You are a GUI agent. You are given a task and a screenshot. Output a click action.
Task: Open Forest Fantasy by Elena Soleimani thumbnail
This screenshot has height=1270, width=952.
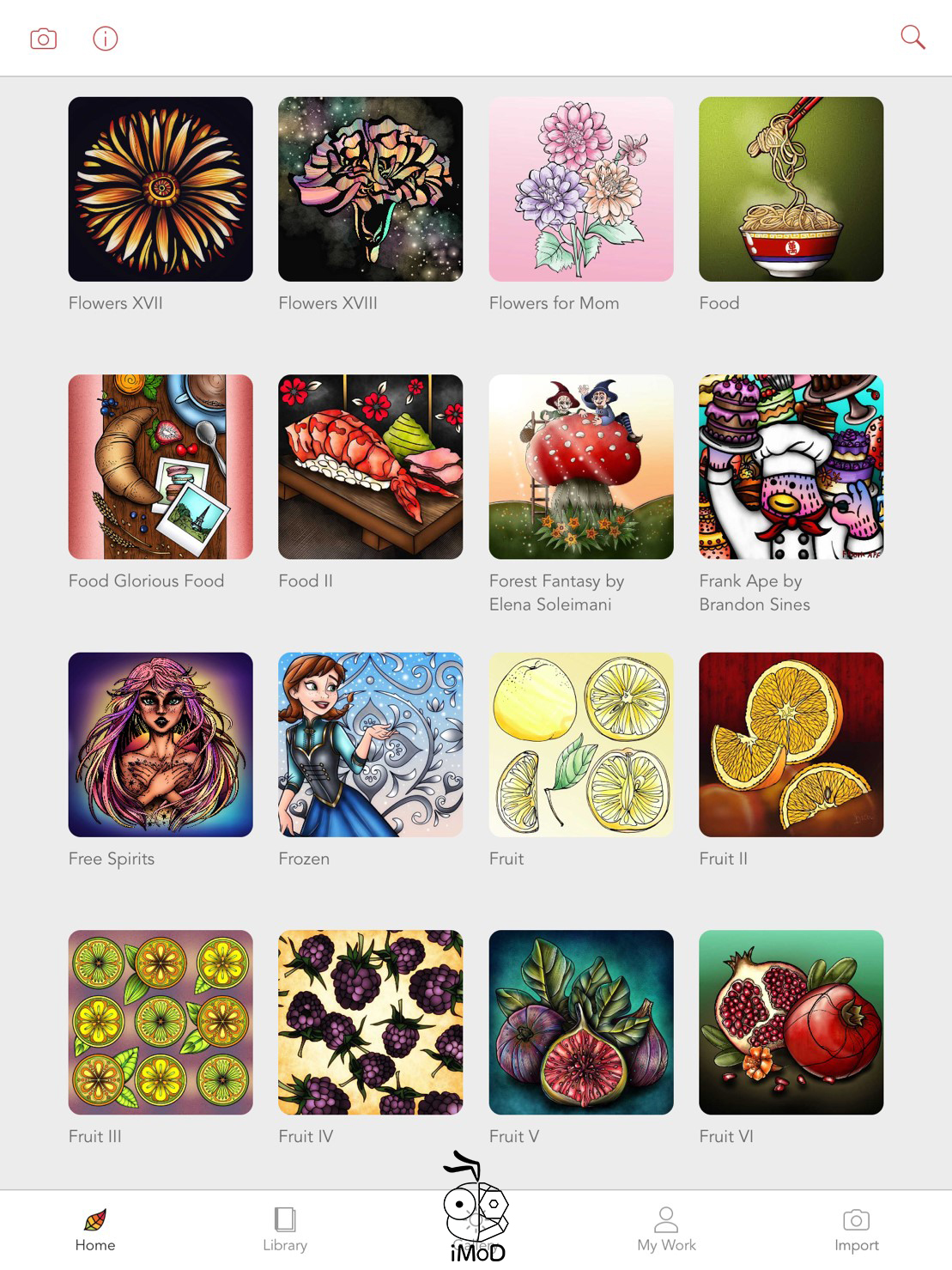[x=581, y=466]
